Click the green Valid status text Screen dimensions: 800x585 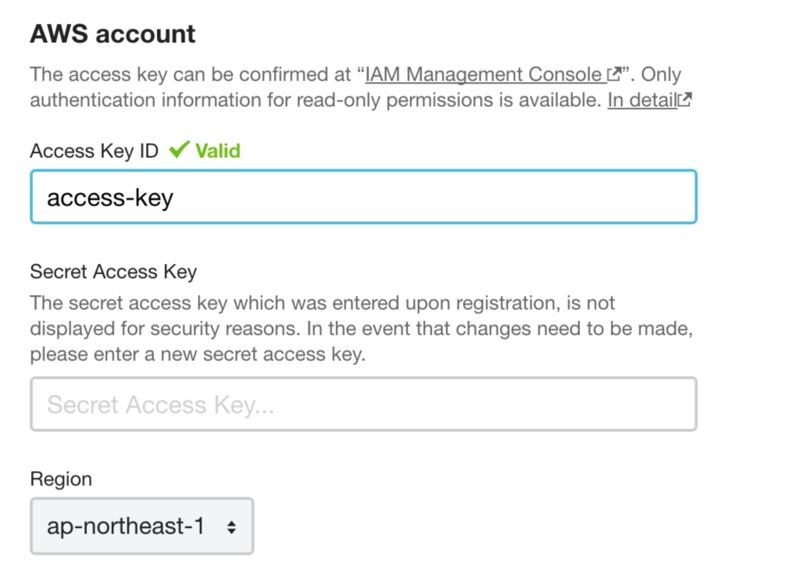pyautogui.click(x=218, y=151)
